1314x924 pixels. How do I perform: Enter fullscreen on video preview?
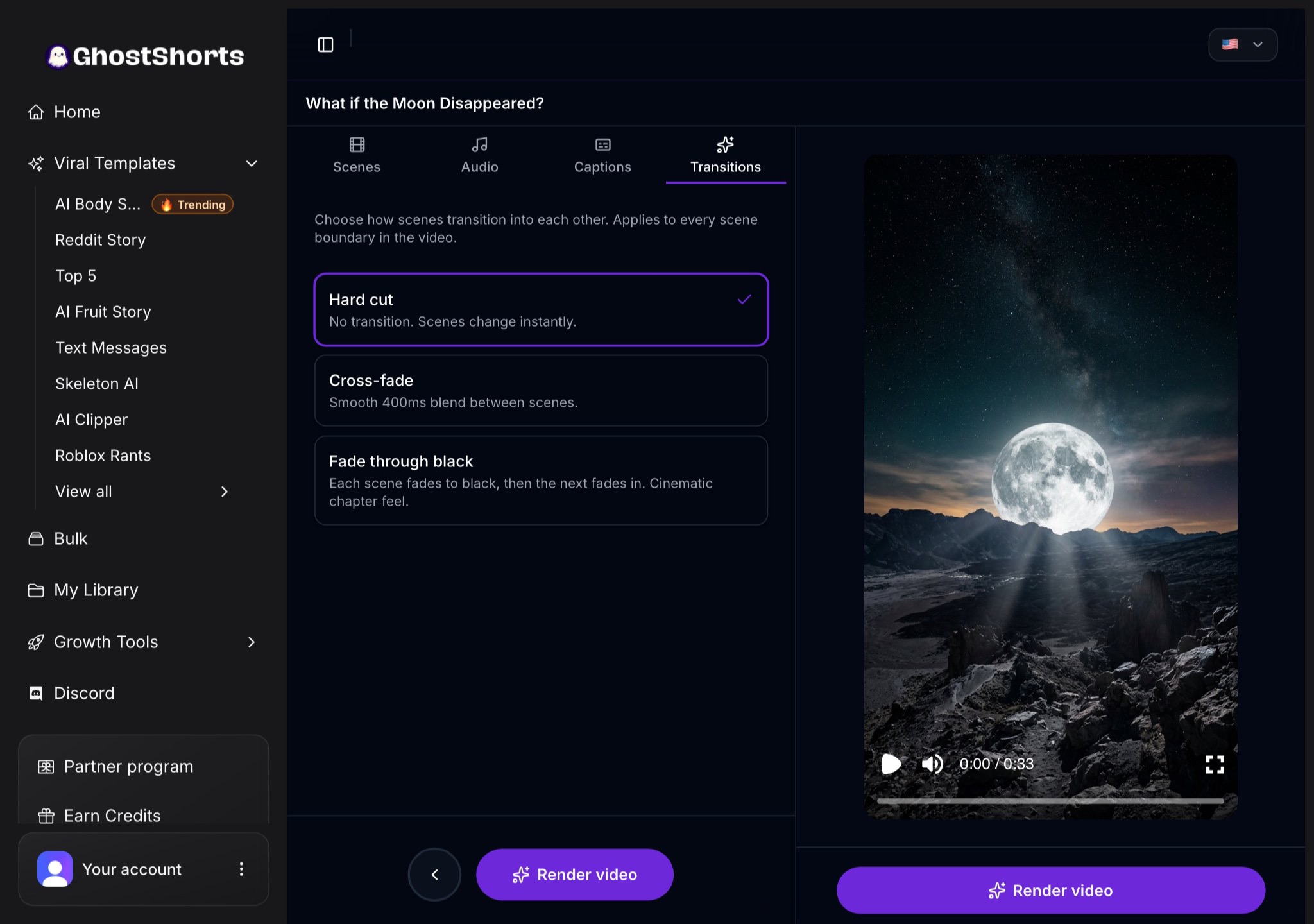[1215, 764]
